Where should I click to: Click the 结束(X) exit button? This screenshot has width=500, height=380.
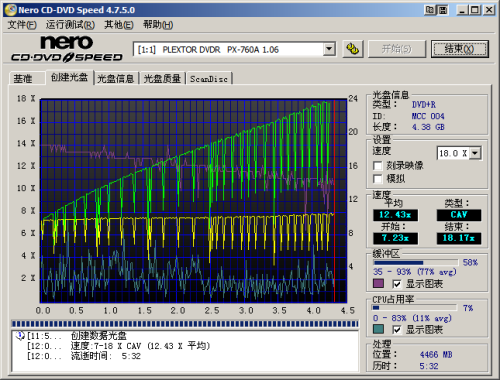point(460,49)
